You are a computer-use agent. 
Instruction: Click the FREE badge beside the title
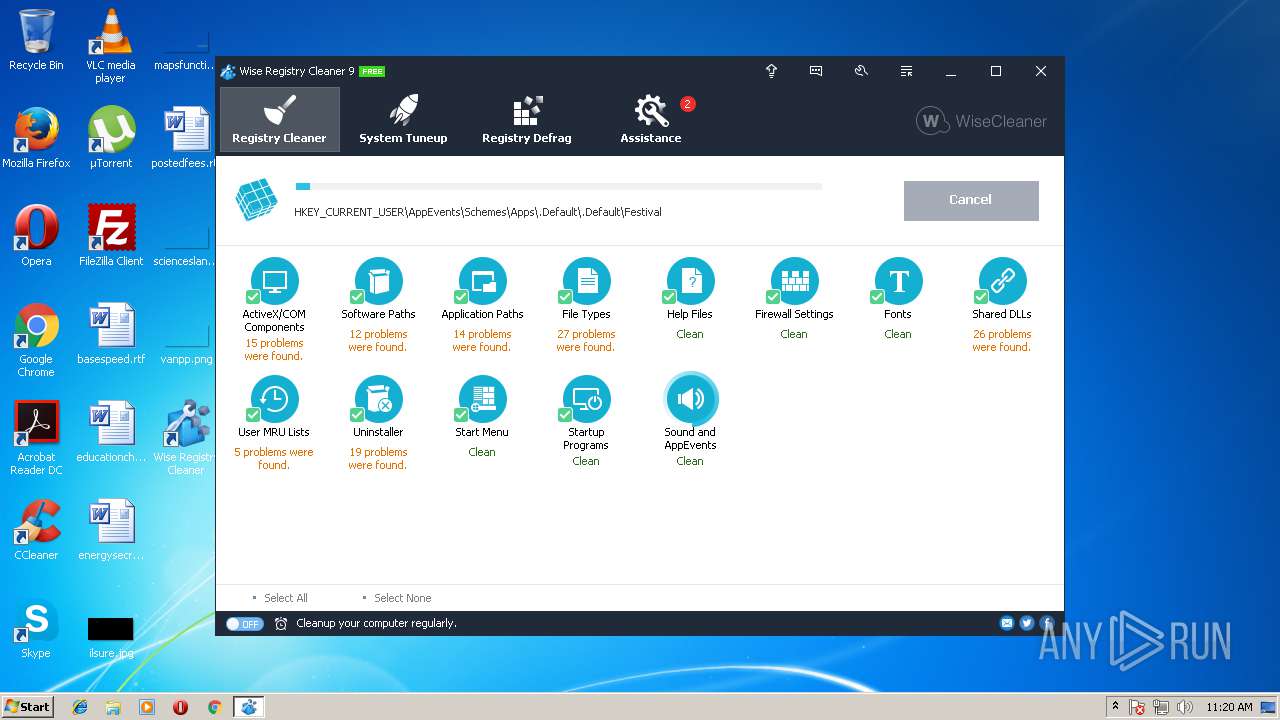click(x=372, y=71)
